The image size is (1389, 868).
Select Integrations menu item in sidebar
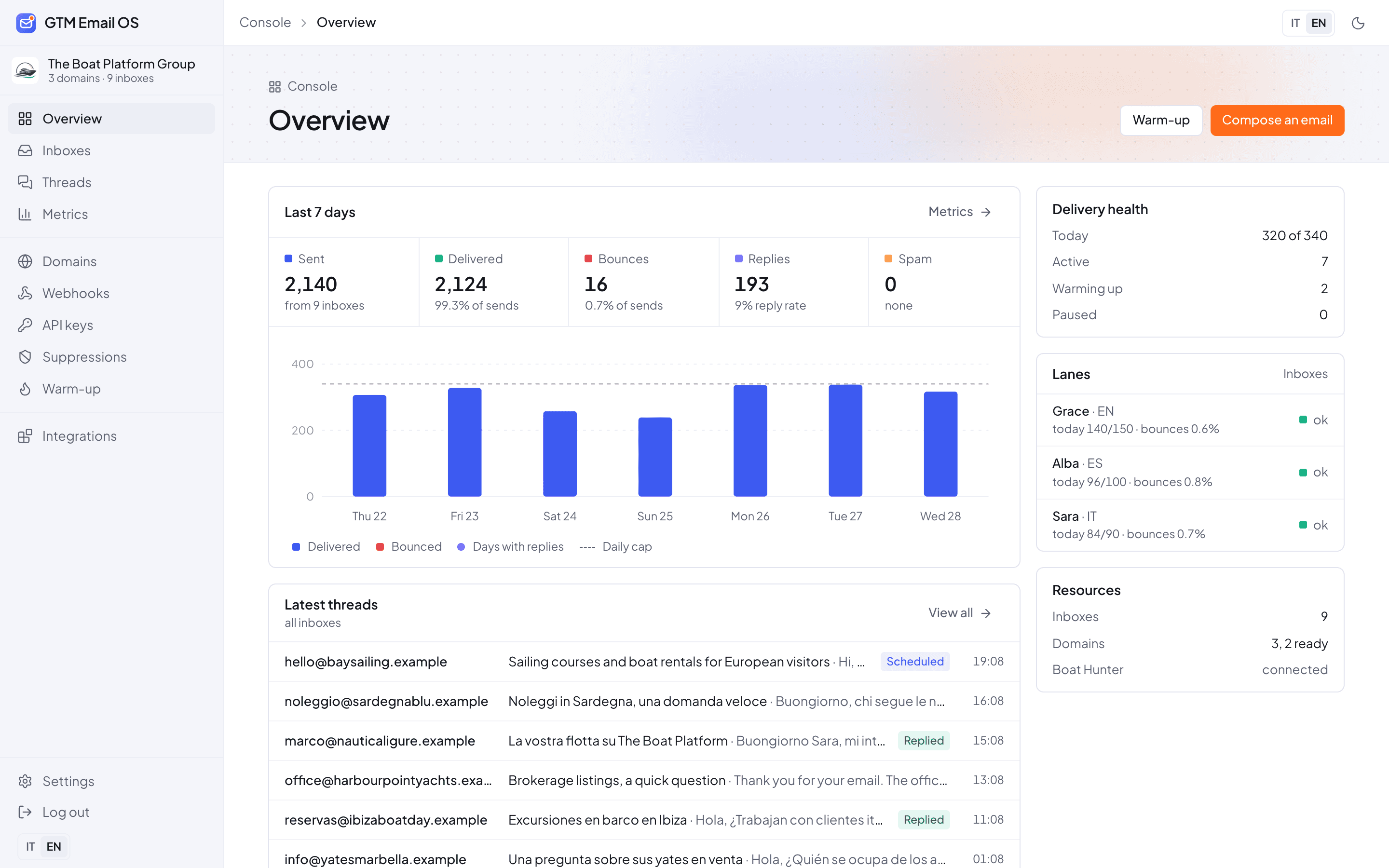tap(111, 436)
